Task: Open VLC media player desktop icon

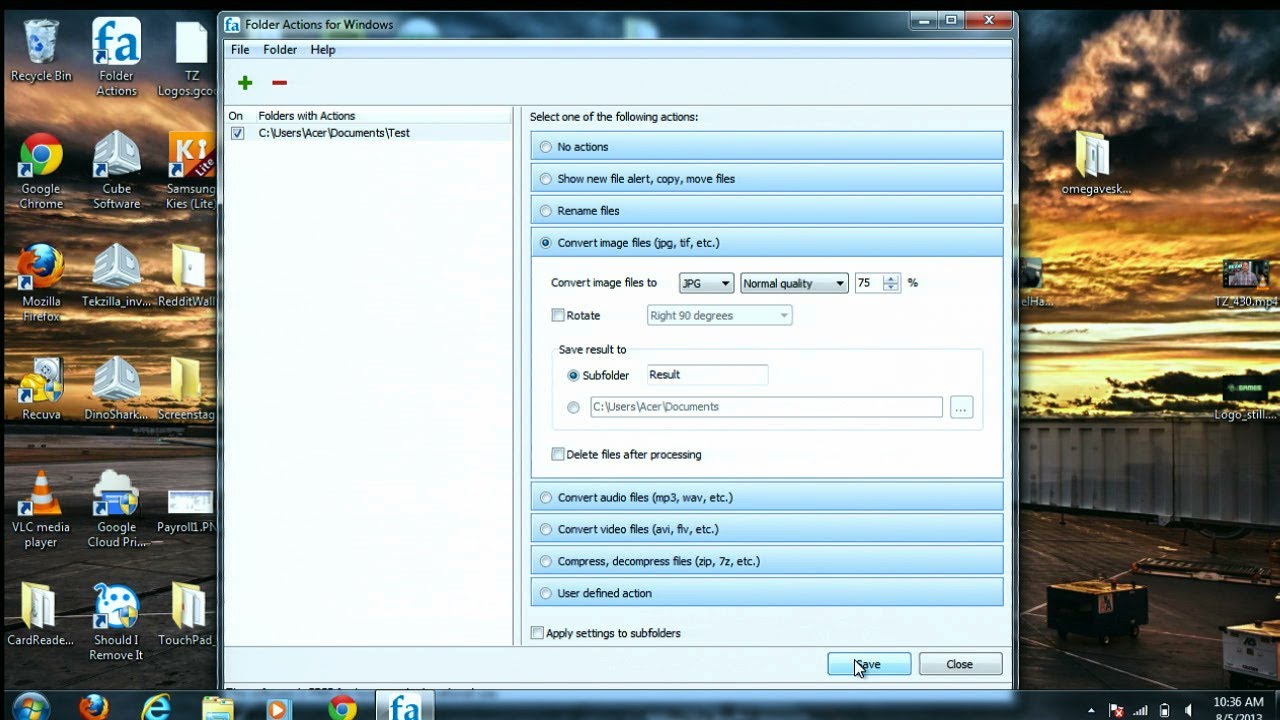Action: coord(41,509)
